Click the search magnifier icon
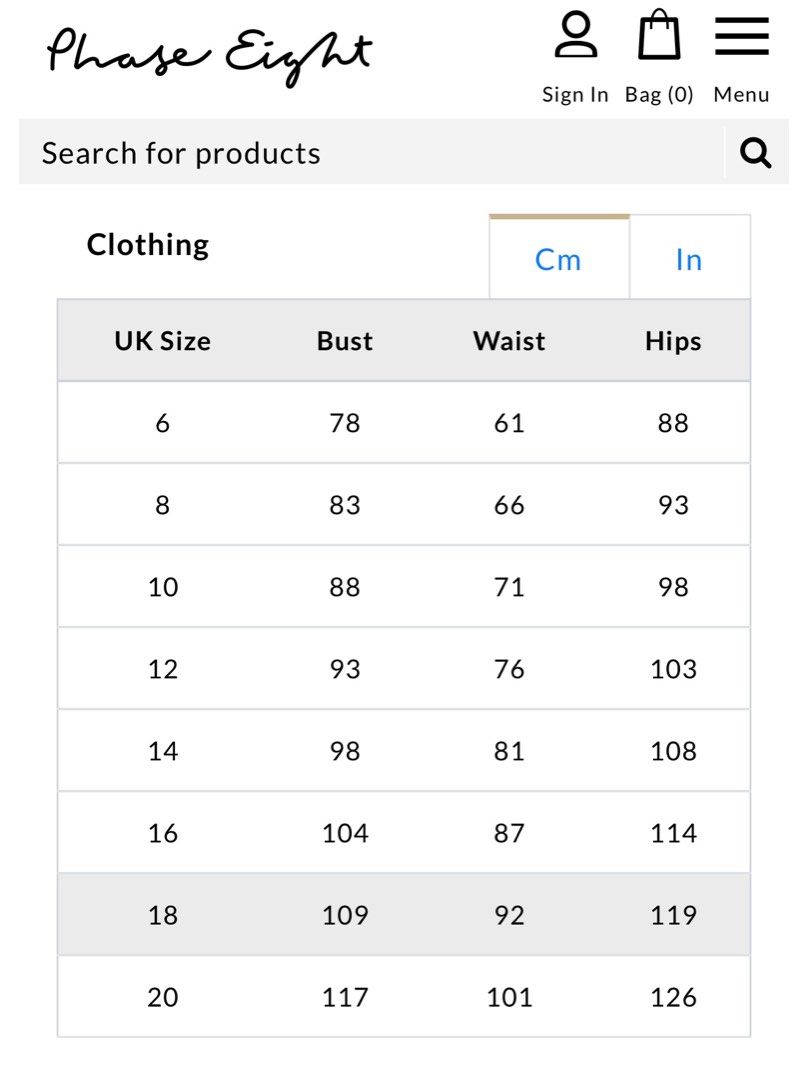809x1080 pixels. coord(755,152)
